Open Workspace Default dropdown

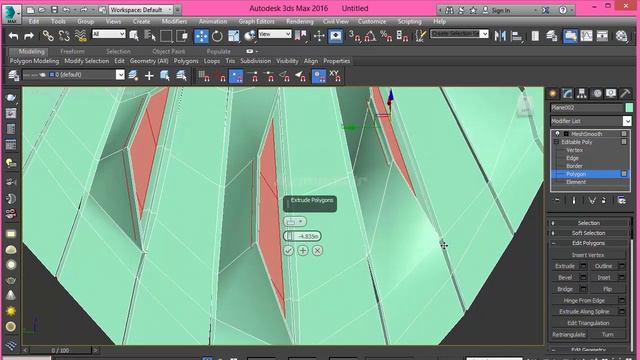[141, 9]
